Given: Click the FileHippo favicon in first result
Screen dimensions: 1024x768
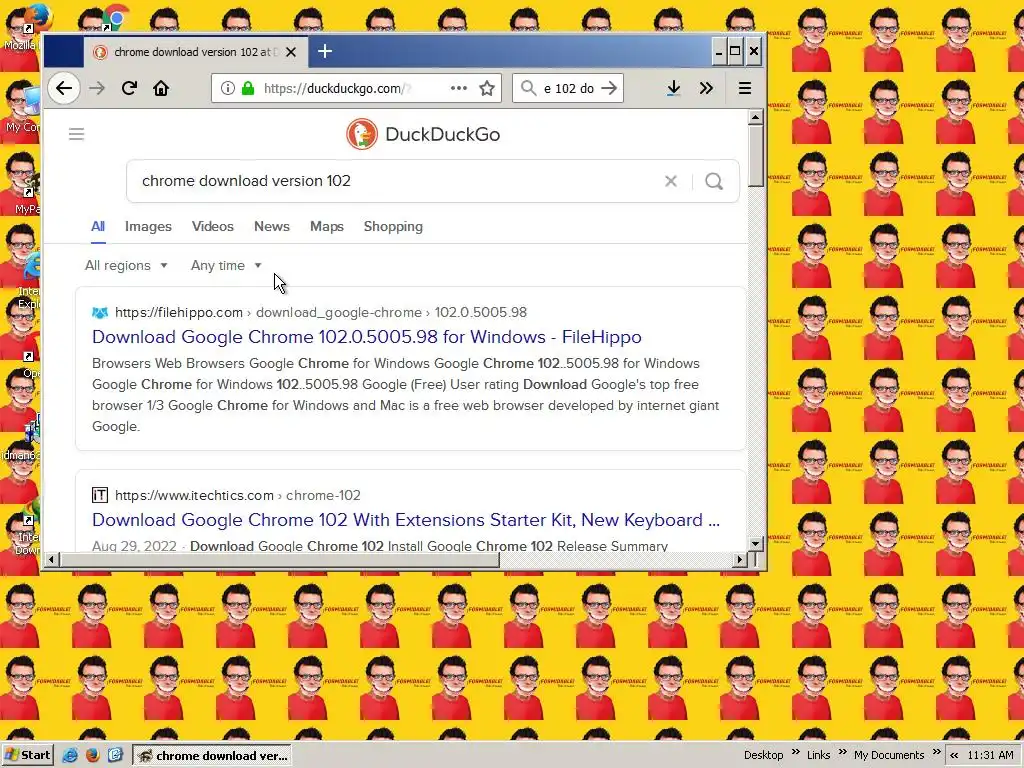Looking at the screenshot, I should click(100, 312).
